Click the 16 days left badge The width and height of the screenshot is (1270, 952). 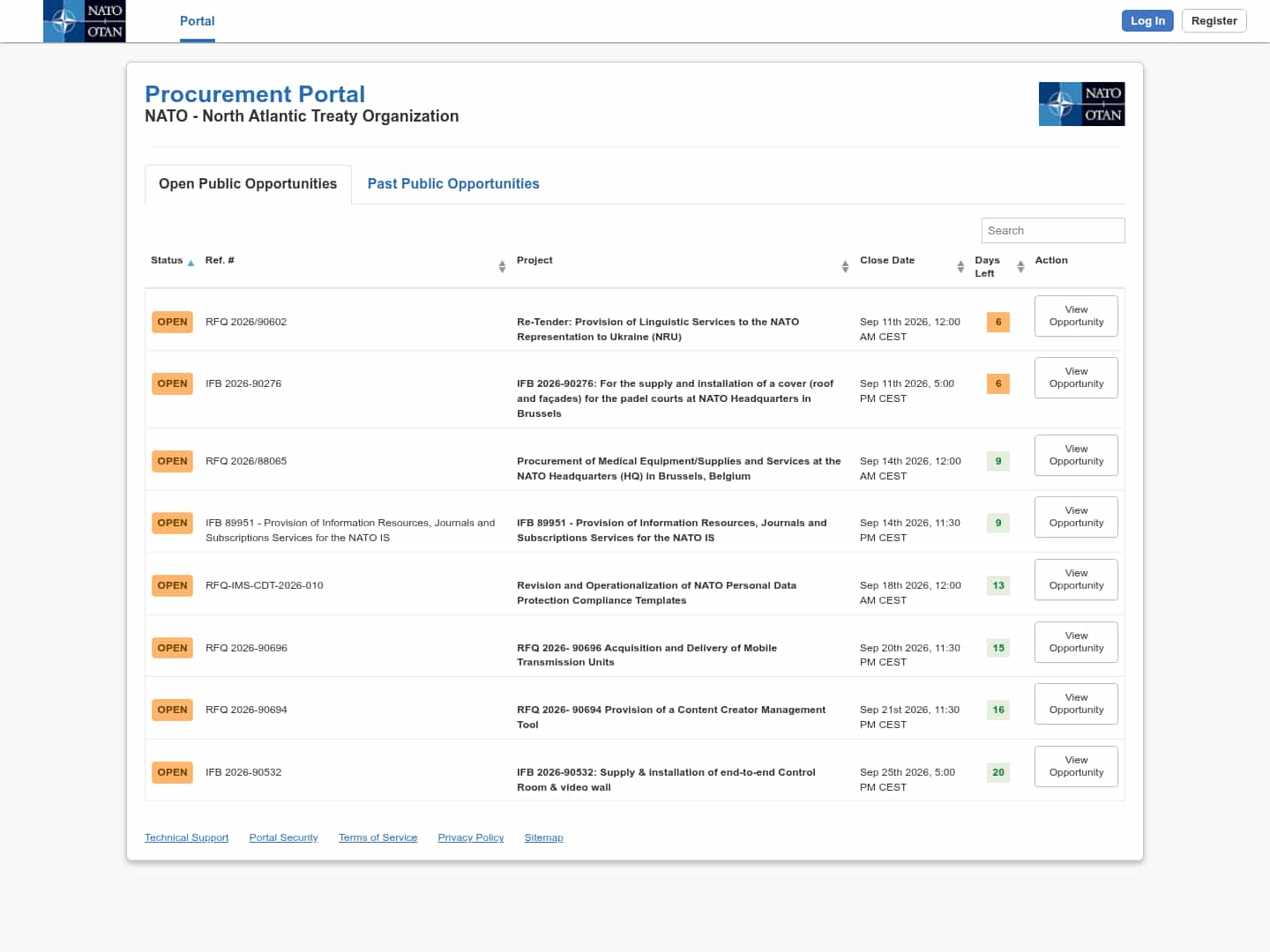point(998,710)
